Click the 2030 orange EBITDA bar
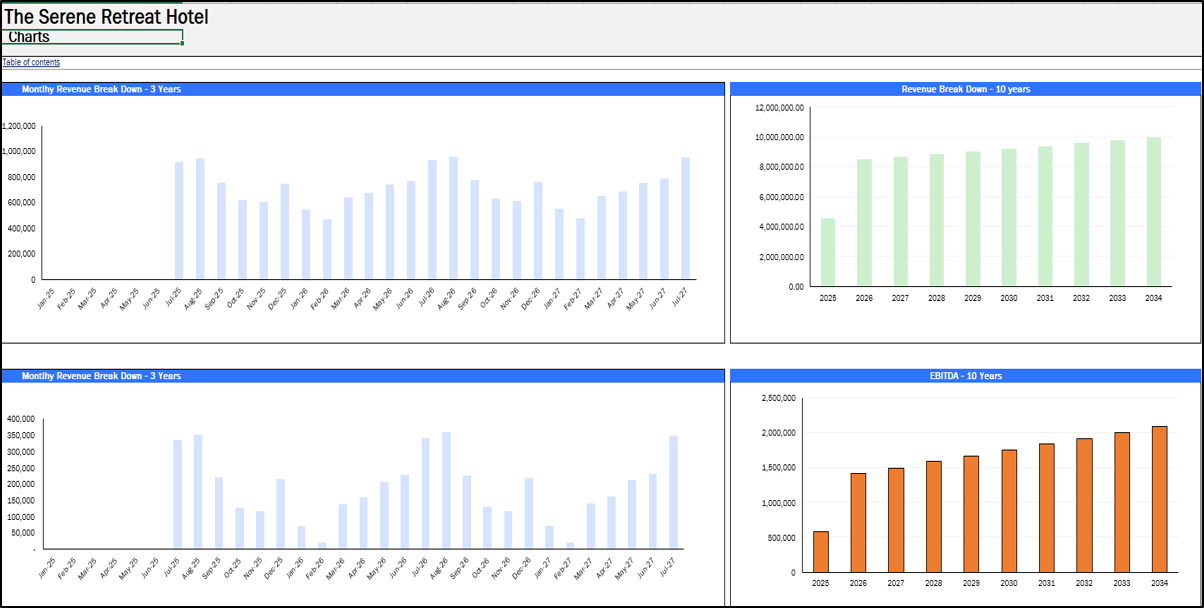 coord(1009,511)
